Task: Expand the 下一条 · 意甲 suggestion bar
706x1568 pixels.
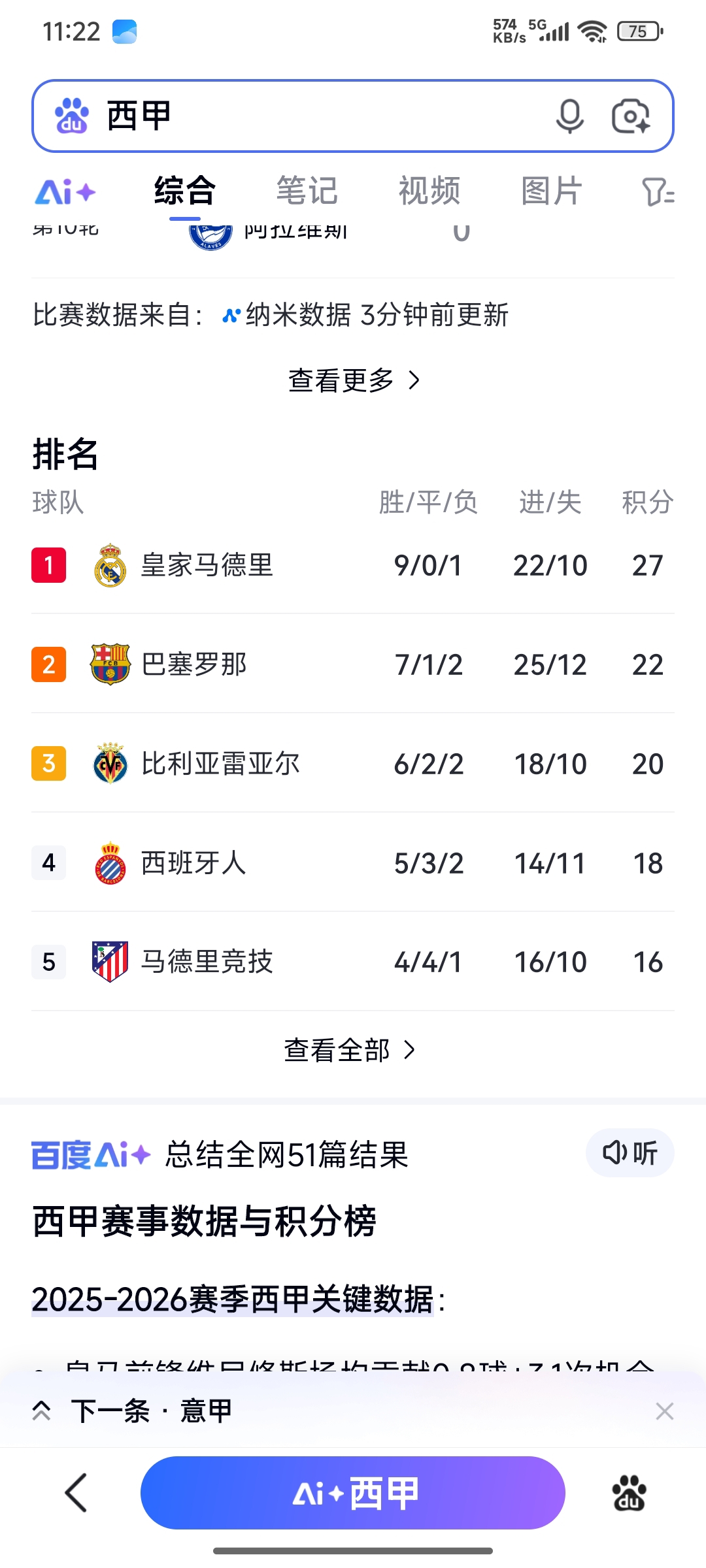Action: (x=152, y=1411)
